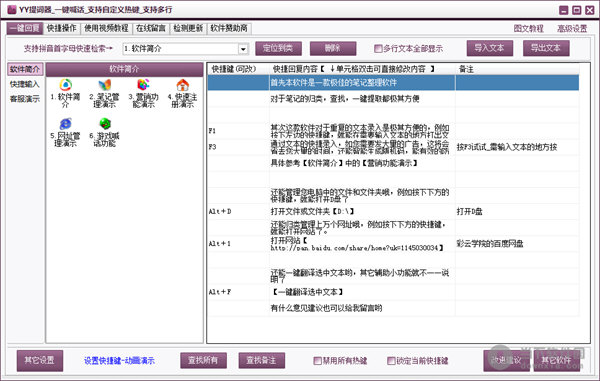Toggle 多行文本全部显示 checkbox
Image resolution: width=600 pixels, height=381 pixels.
(378, 49)
